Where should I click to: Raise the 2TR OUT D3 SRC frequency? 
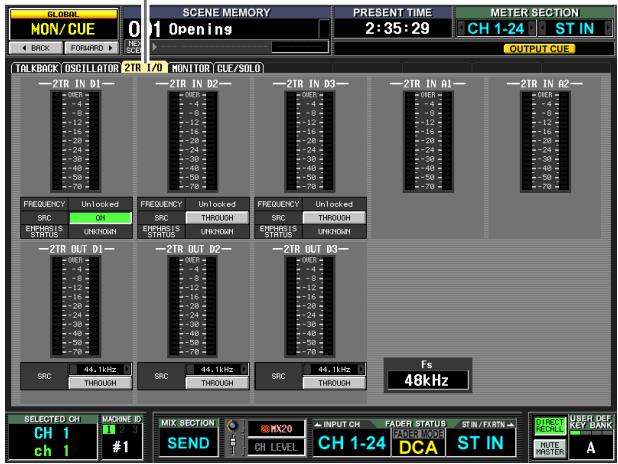tap(361, 369)
